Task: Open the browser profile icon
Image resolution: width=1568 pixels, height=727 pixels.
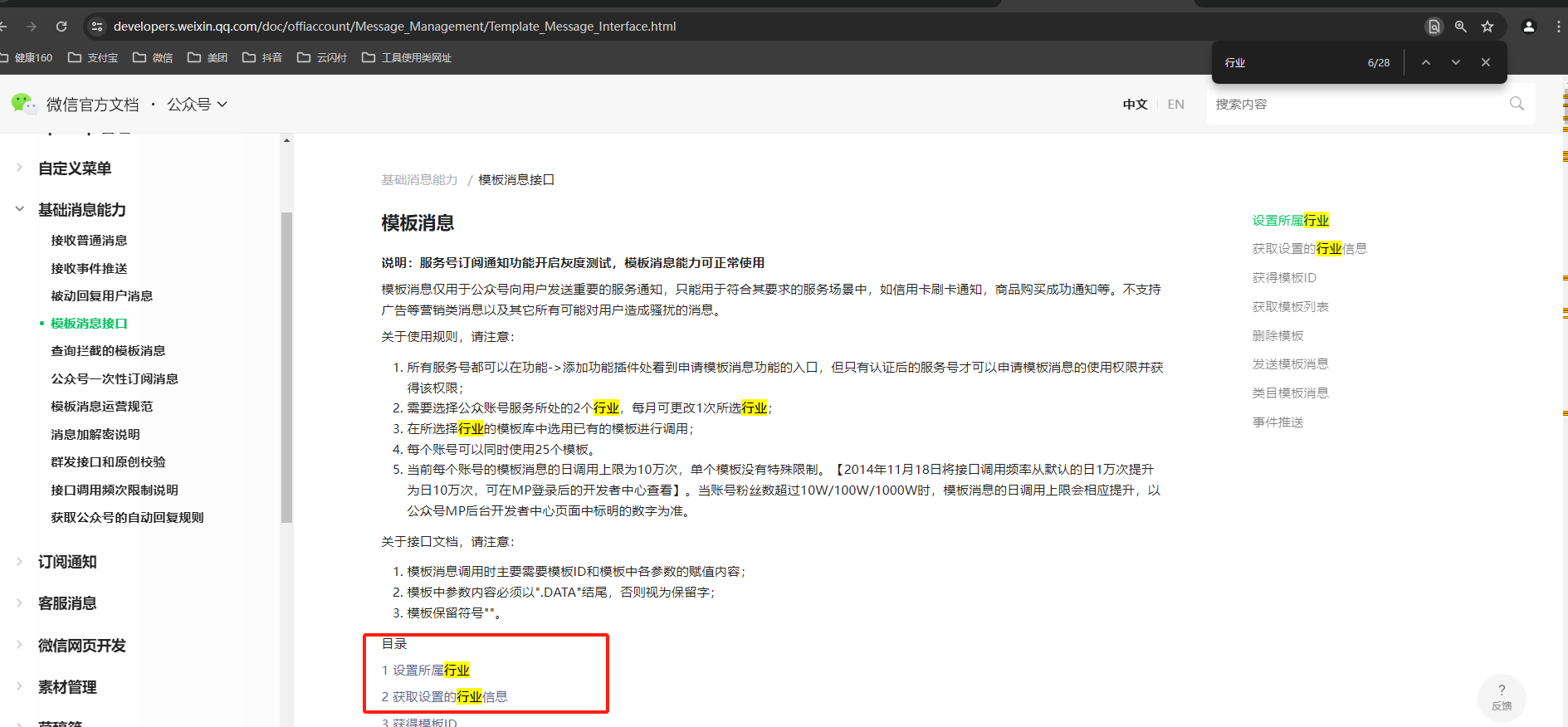Action: coord(1529,27)
